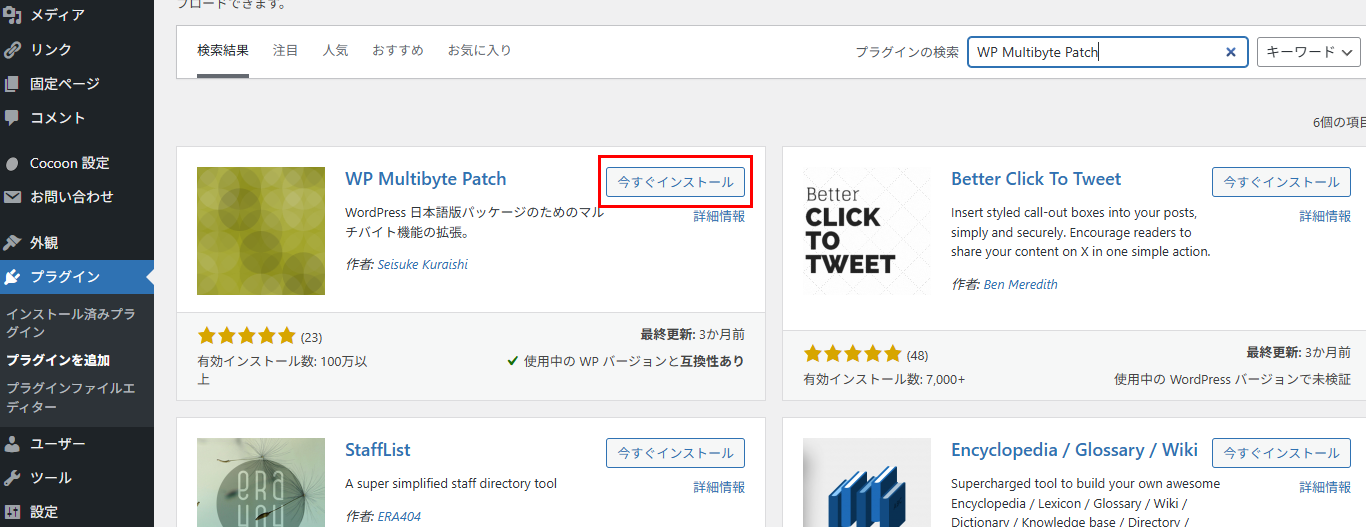Open プラグインファイルエディター submenu item
1366x527 pixels.
(x=70, y=397)
